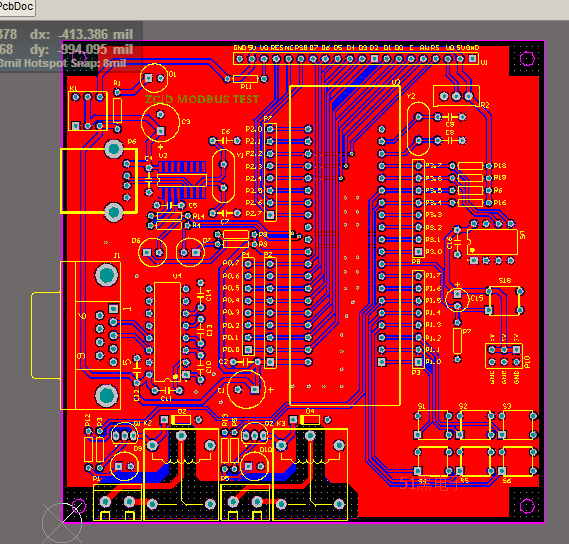
Task: Select terminal block P1
Action: point(117,502)
